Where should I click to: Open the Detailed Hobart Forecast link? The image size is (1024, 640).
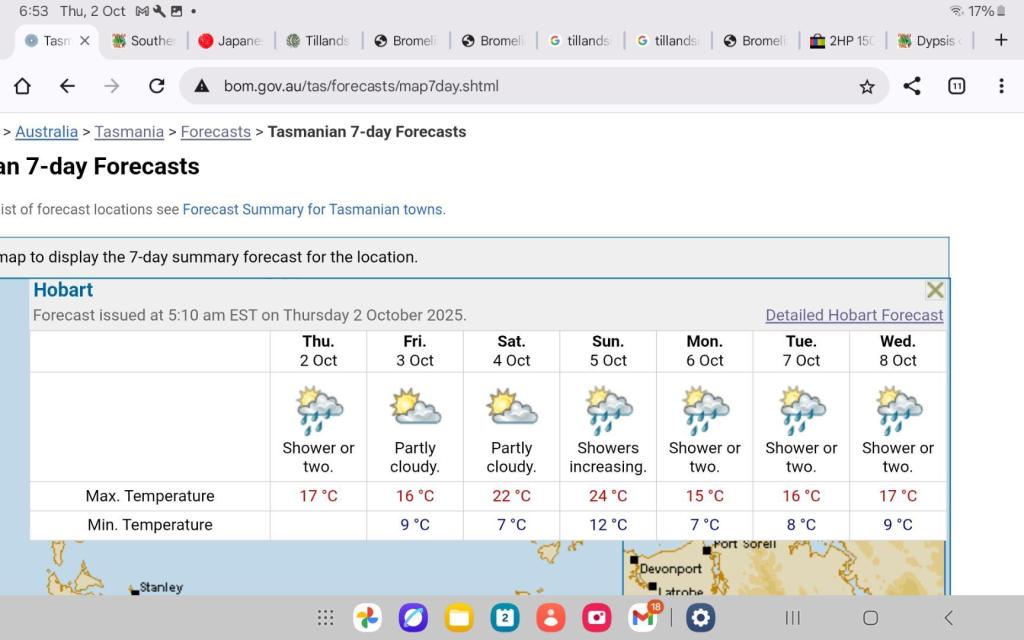point(854,315)
